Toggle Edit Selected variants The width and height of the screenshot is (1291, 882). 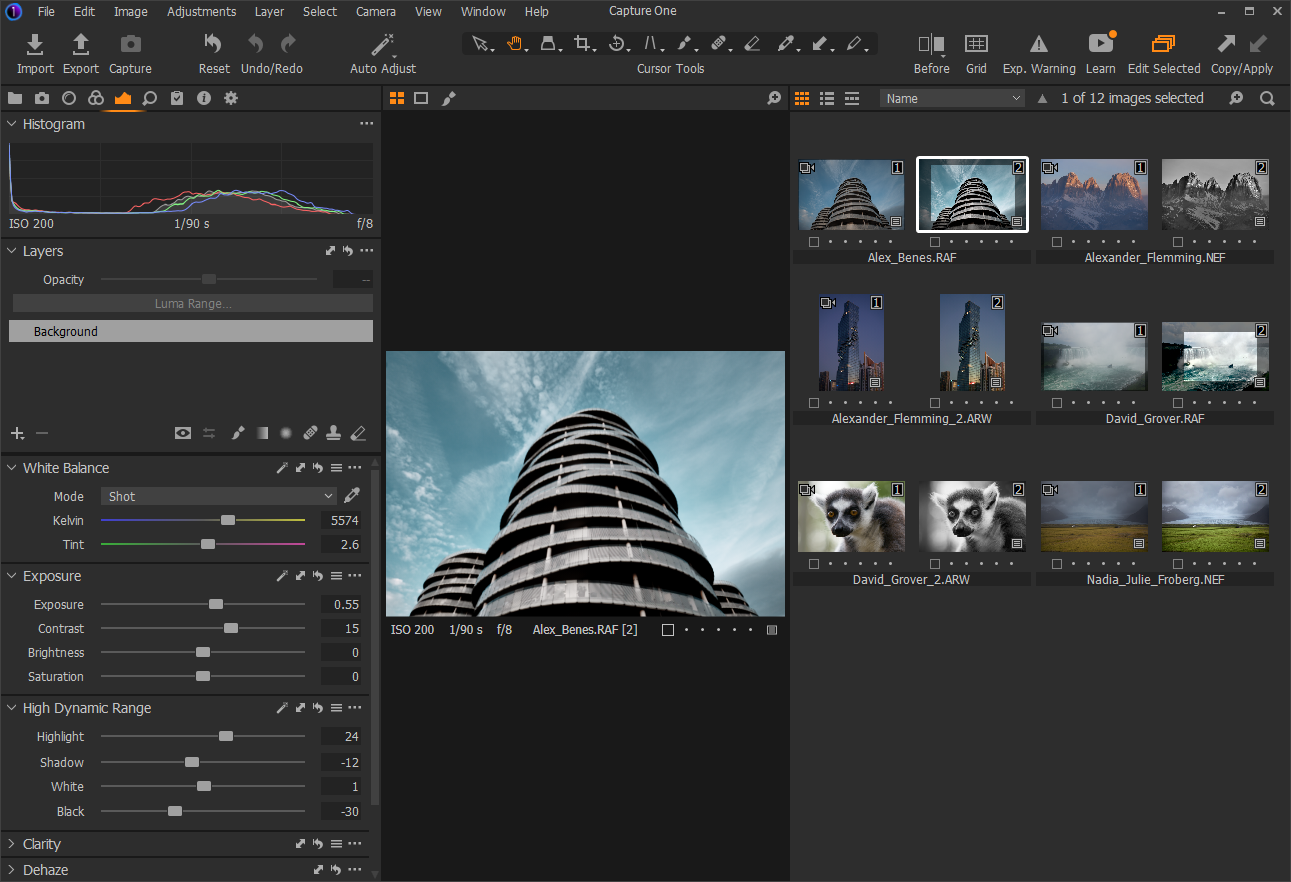point(1163,44)
